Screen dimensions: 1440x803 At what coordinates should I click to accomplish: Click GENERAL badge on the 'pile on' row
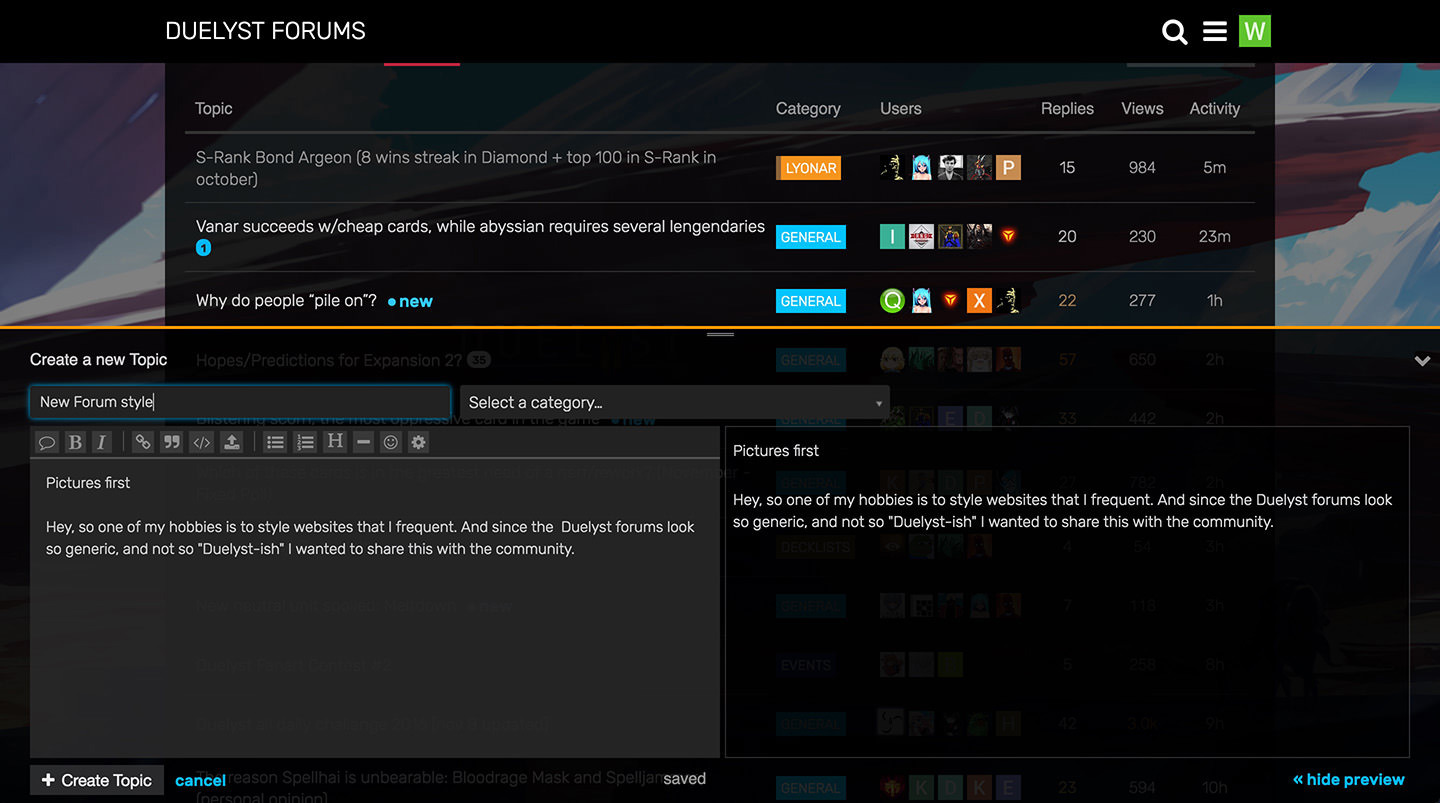[810, 301]
